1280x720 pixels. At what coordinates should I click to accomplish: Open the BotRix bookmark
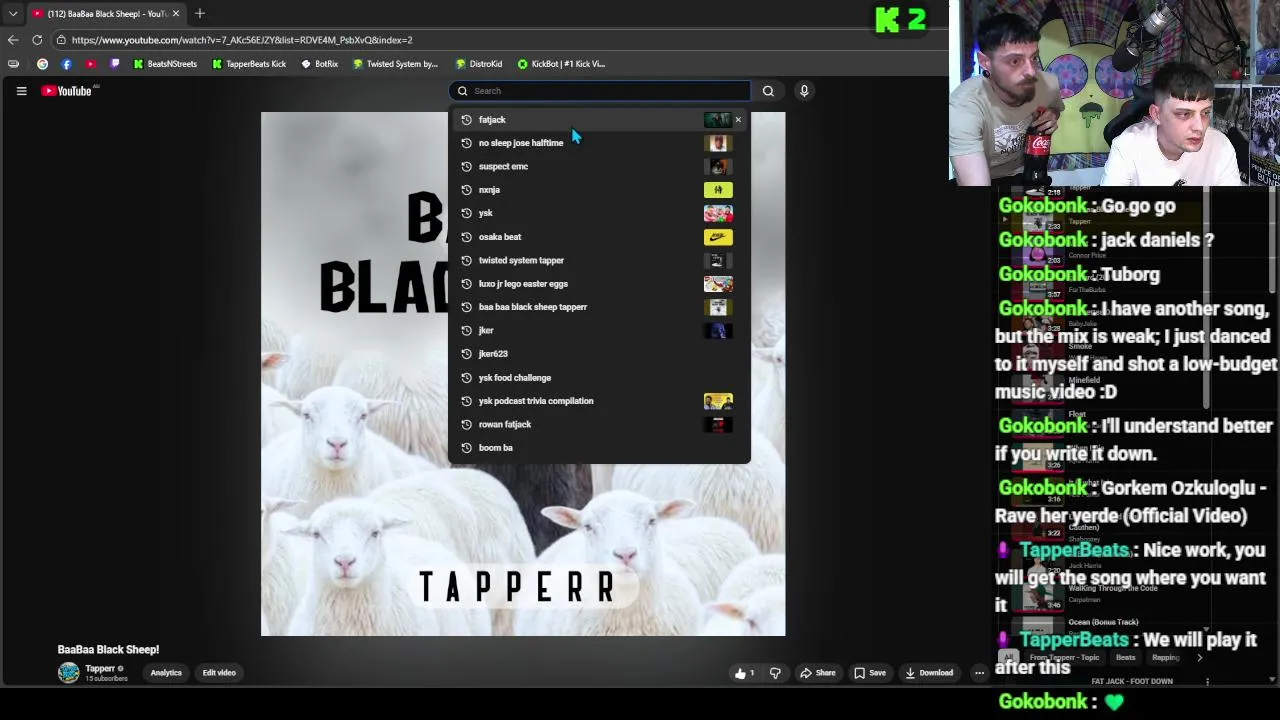pos(320,64)
